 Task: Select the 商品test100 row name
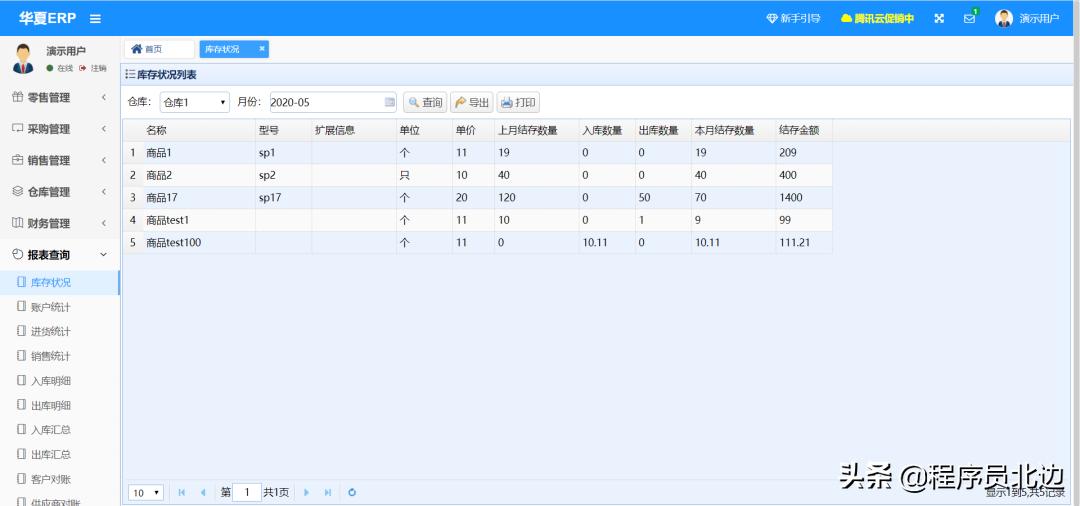tap(174, 242)
